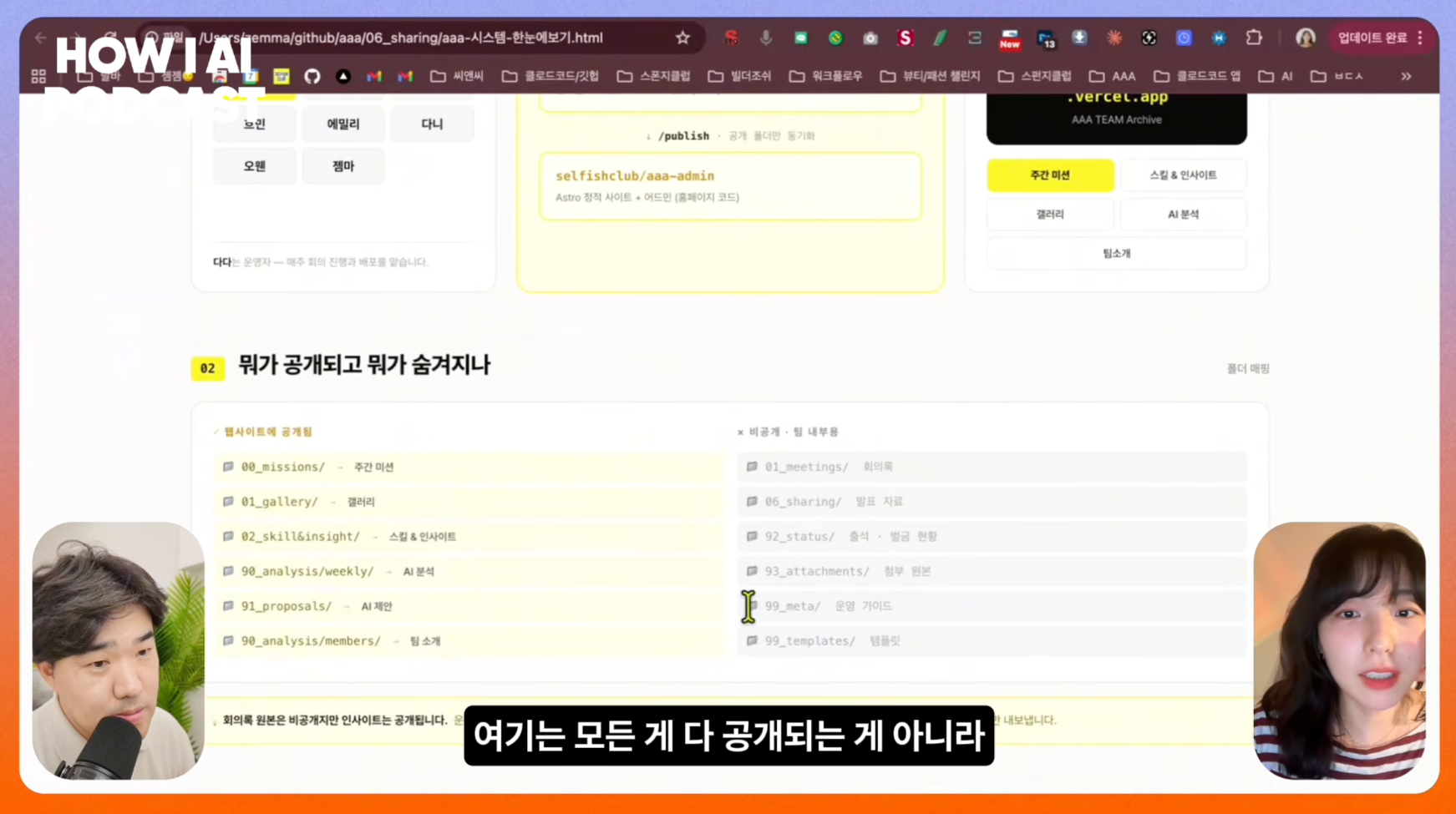Click the 01_meetings/ folder row

pyautogui.click(x=992, y=467)
